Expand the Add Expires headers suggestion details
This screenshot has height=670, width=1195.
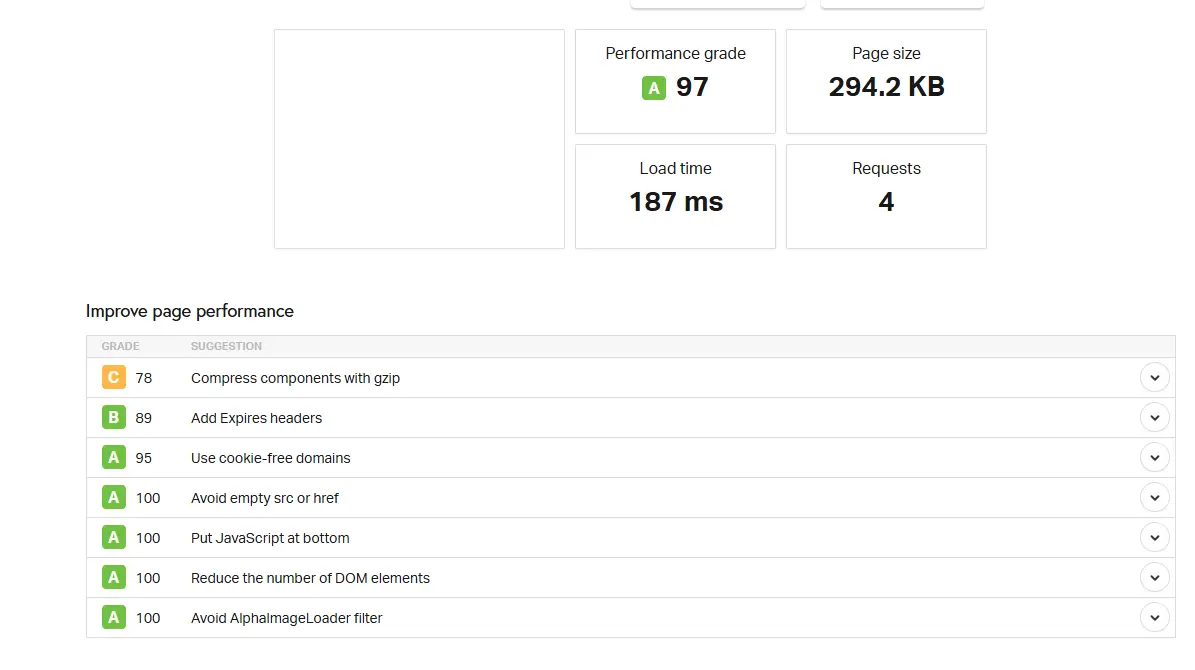click(x=1155, y=417)
